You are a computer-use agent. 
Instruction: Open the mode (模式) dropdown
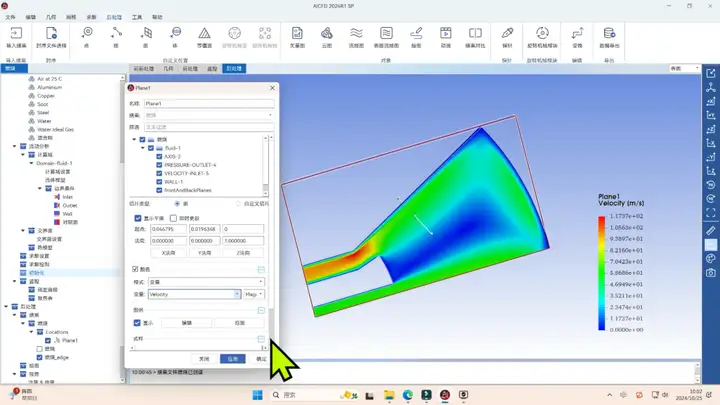click(x=206, y=282)
